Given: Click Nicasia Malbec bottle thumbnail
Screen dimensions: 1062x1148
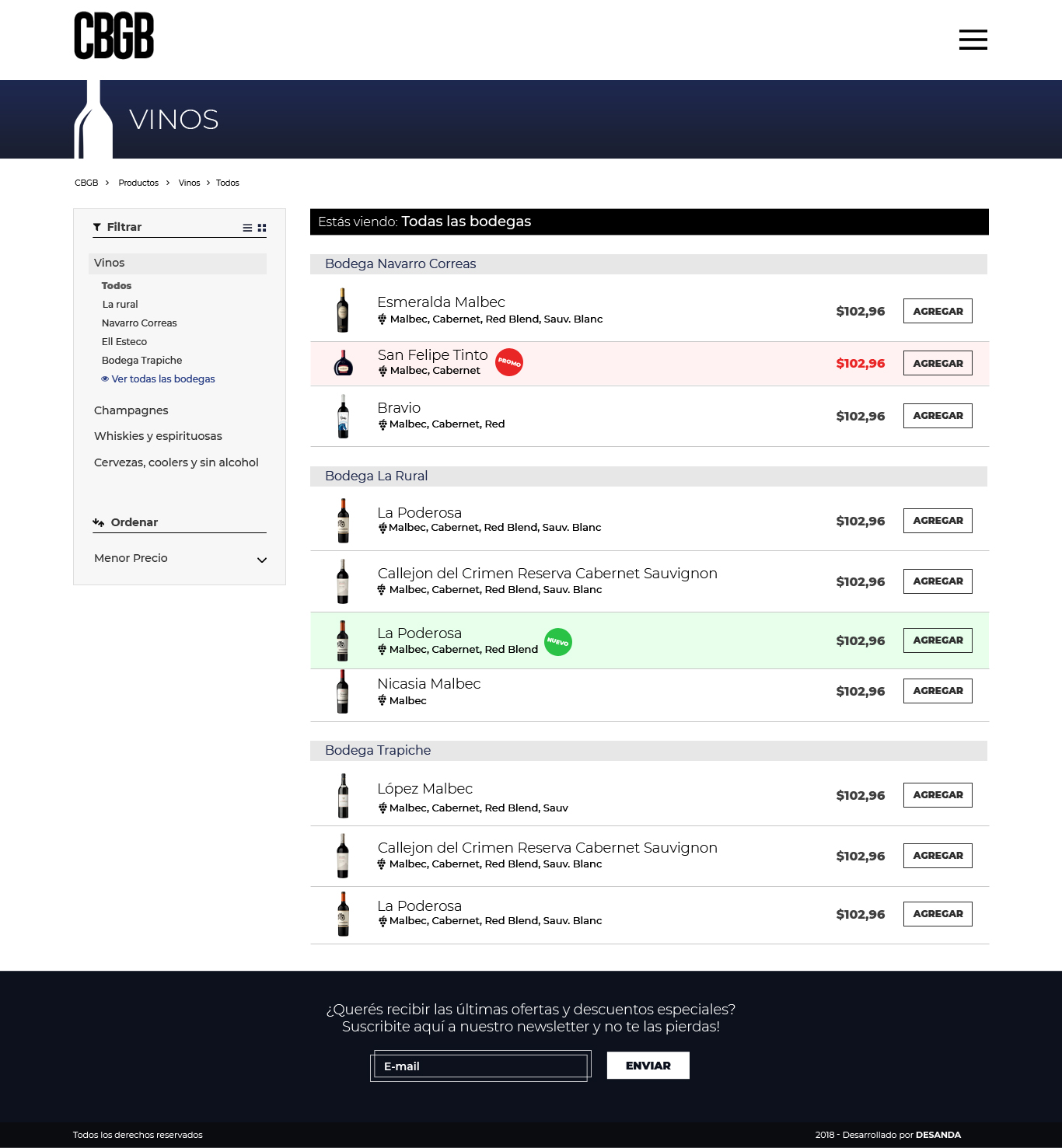Looking at the screenshot, I should coord(343,691).
